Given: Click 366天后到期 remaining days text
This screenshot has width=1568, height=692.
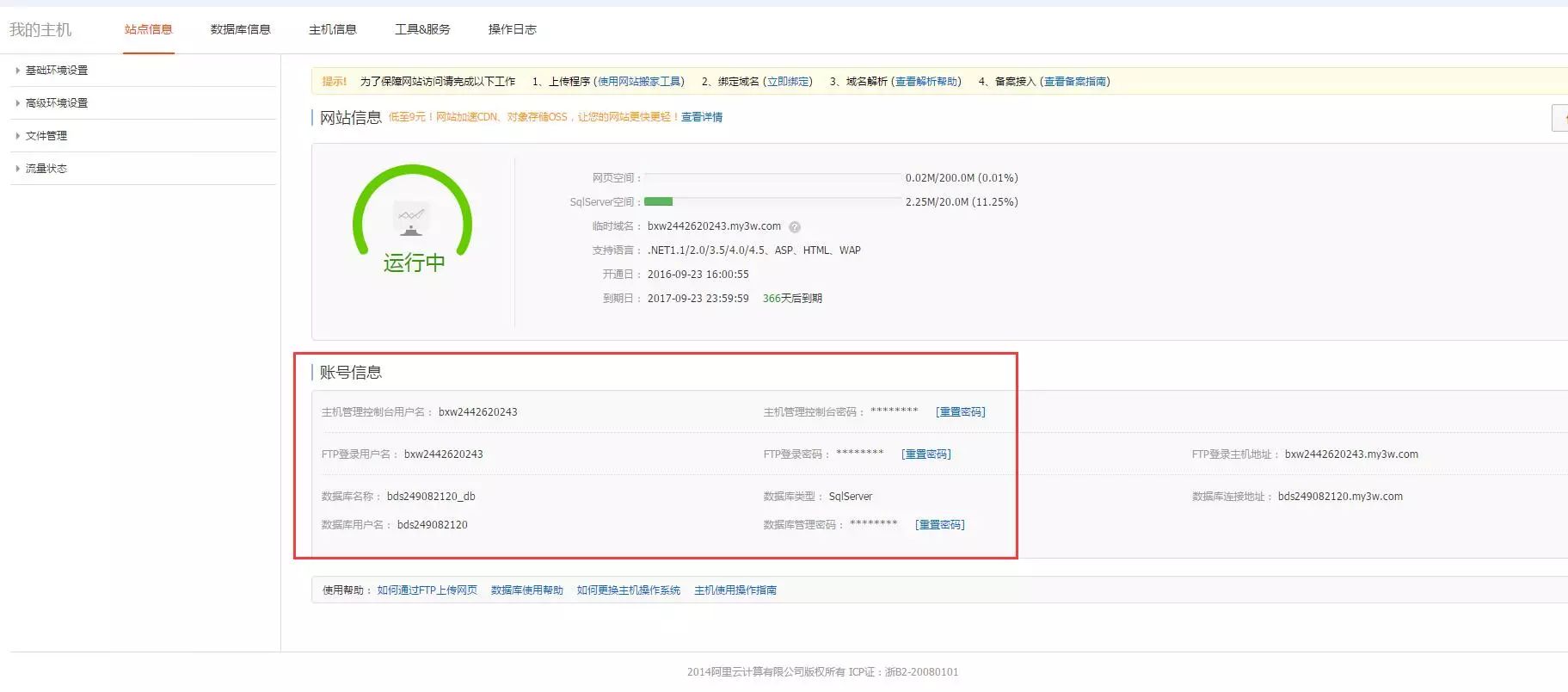Looking at the screenshot, I should [792, 299].
